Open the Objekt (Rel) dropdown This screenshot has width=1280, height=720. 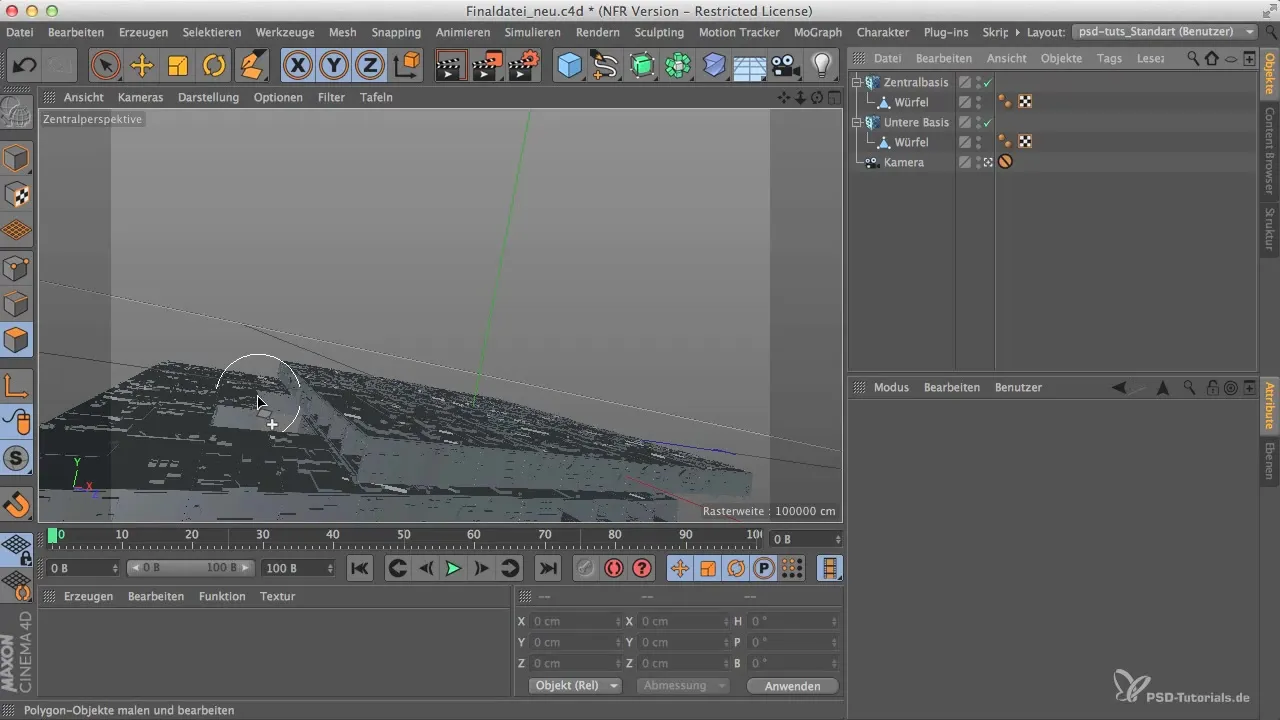tap(575, 686)
